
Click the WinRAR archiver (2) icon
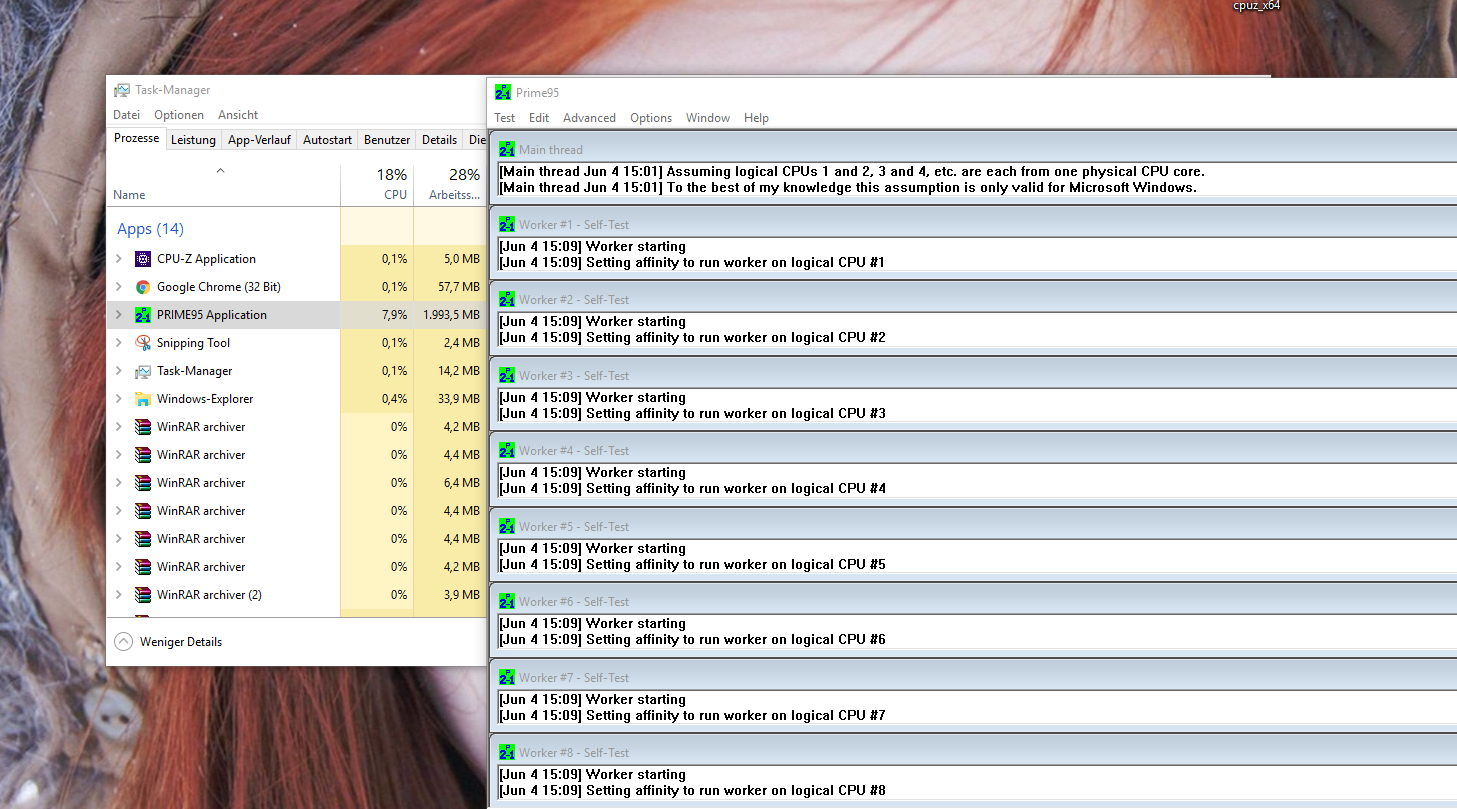tap(143, 595)
